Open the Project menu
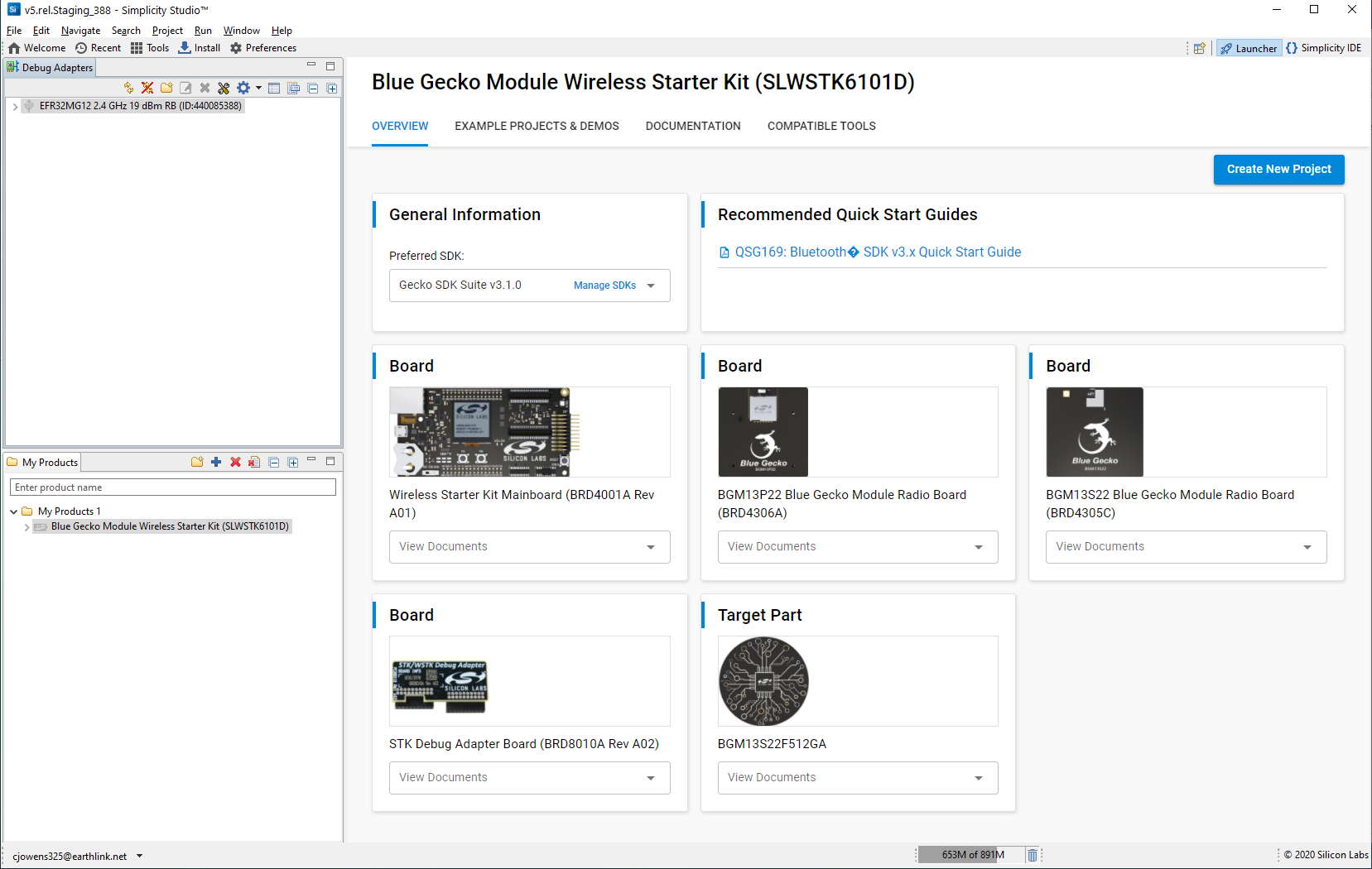Screen dimensions: 1372x869 click(167, 30)
